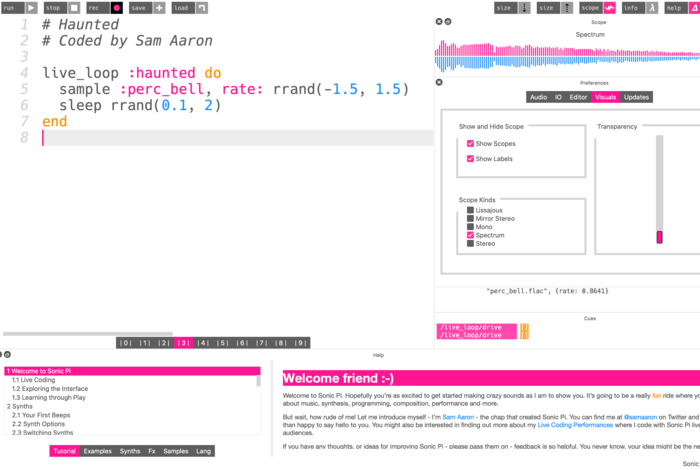Open the Lang help tab
Viewport: 700px width, 470px height.
pos(204,451)
